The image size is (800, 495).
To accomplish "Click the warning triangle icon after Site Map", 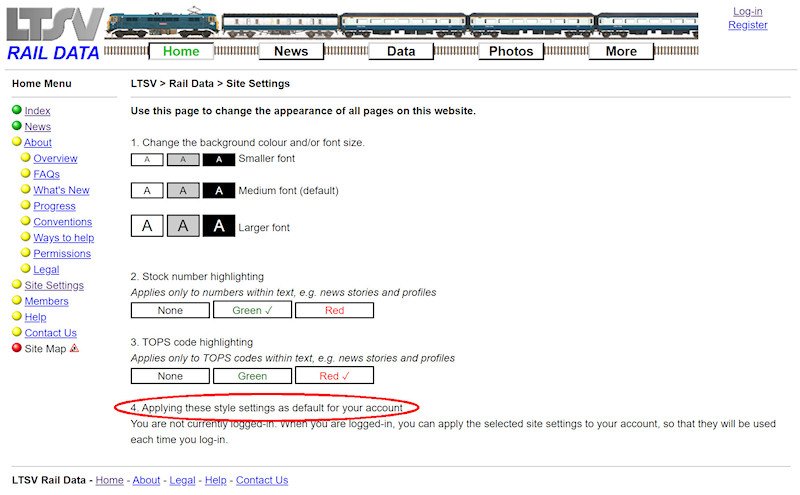I will (x=74, y=349).
